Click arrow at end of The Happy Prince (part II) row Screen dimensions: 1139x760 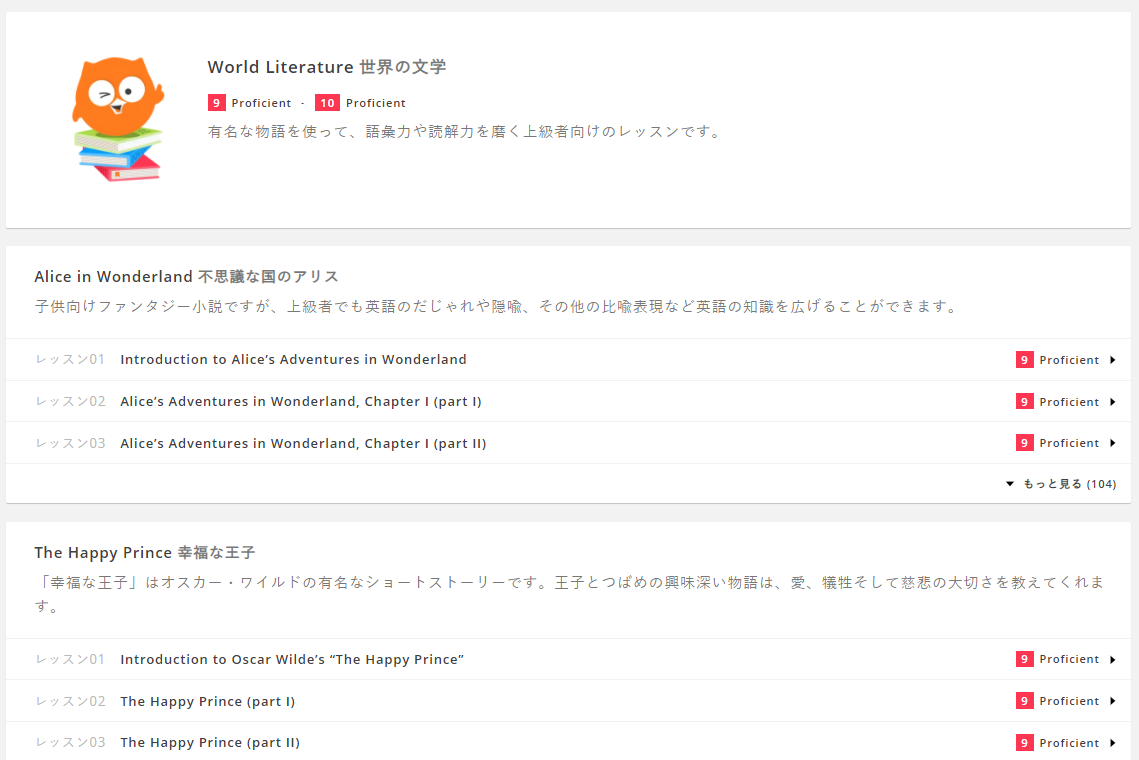pyautogui.click(x=1113, y=743)
